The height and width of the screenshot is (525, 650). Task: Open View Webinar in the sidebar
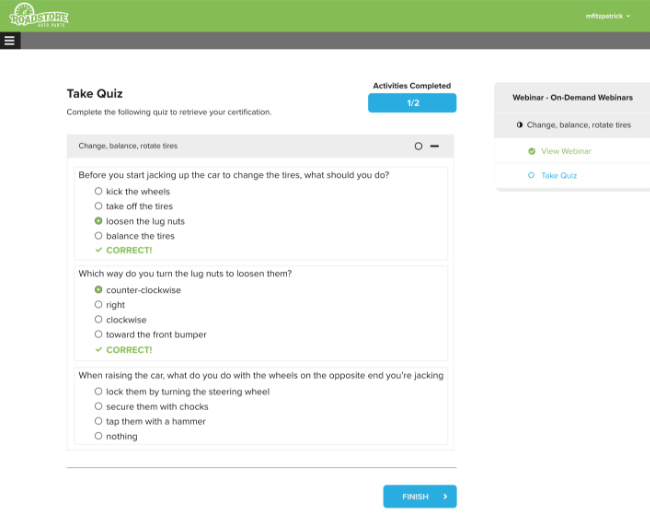566,151
